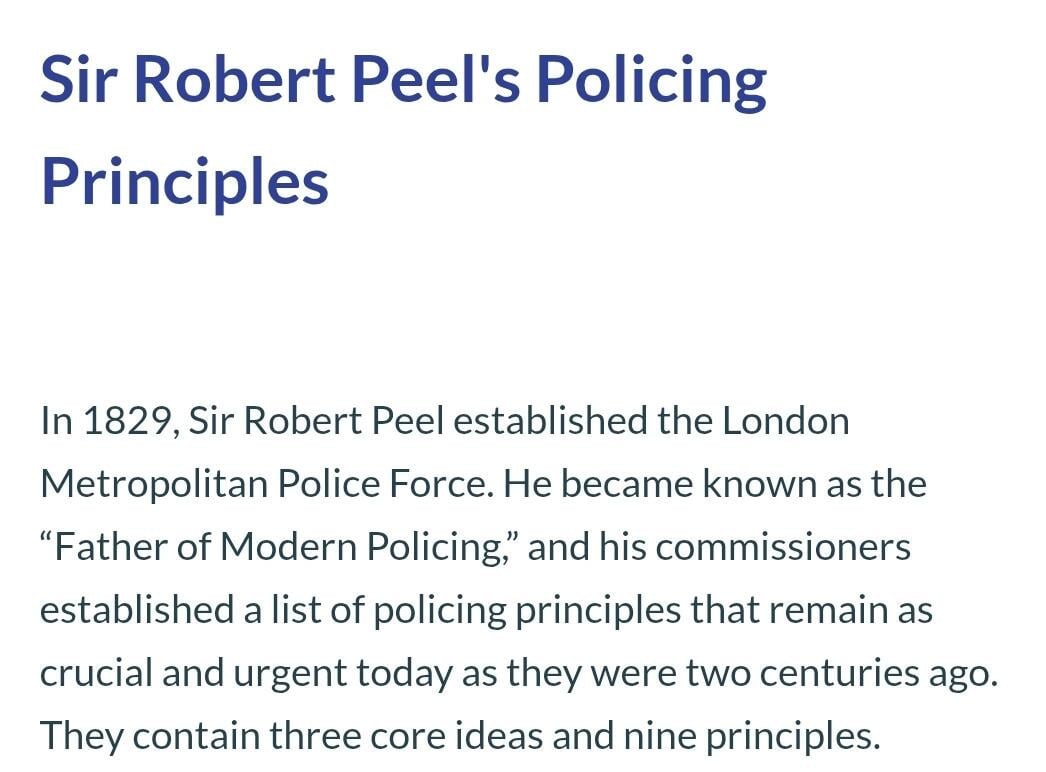Click the word "urgent" in the paragraph
Screen dimensions: 1046x772
click(x=290, y=675)
